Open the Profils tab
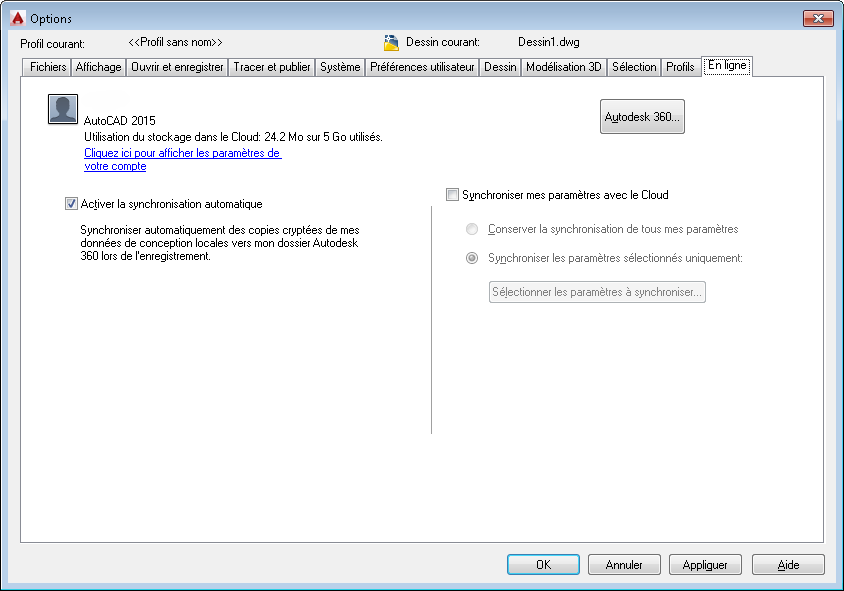844x591 pixels. coord(680,67)
